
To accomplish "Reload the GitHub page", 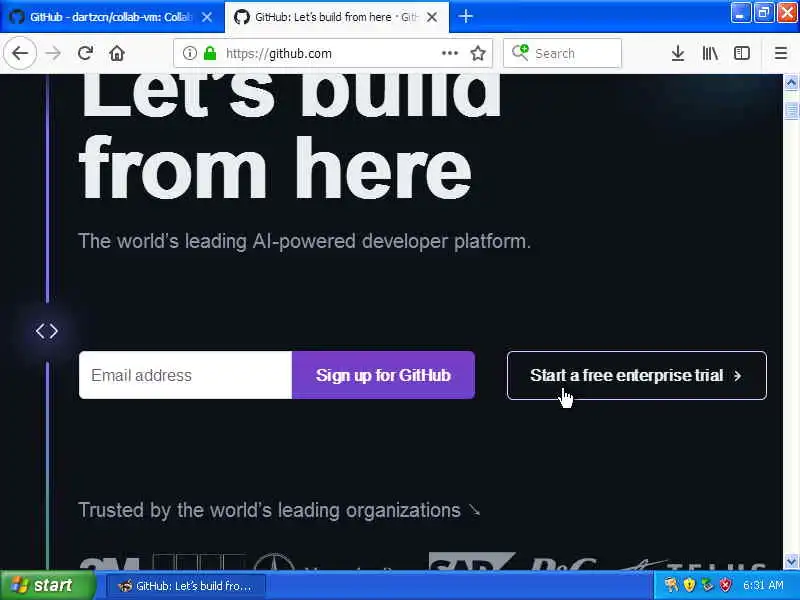I will tap(85, 53).
